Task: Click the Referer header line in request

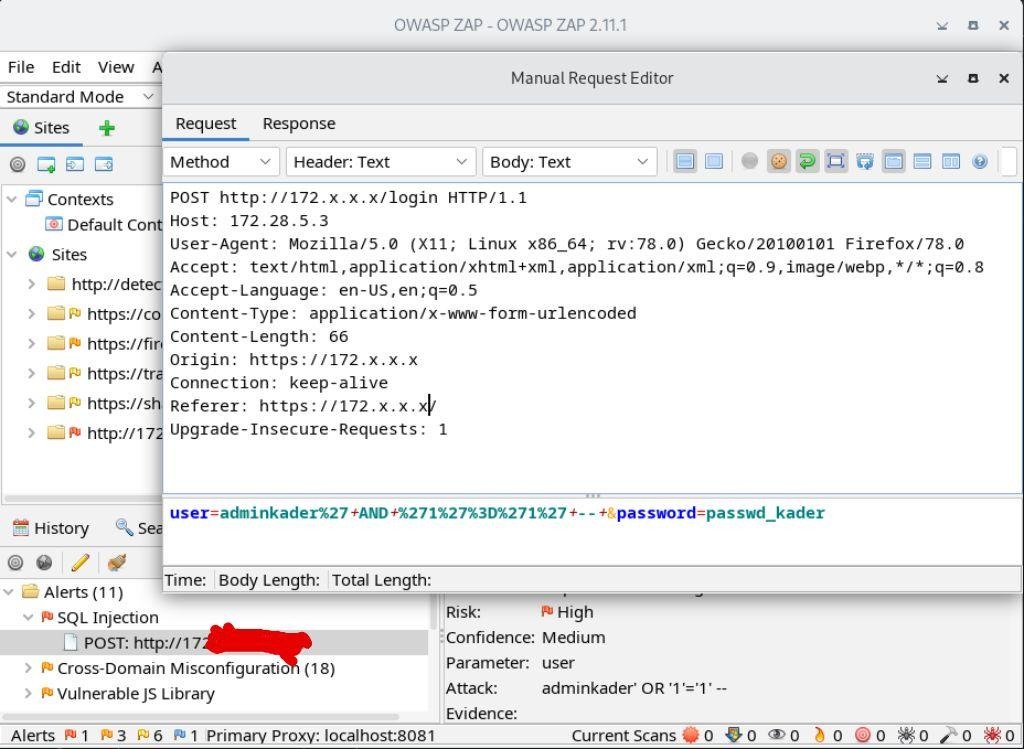Action: click(303, 406)
